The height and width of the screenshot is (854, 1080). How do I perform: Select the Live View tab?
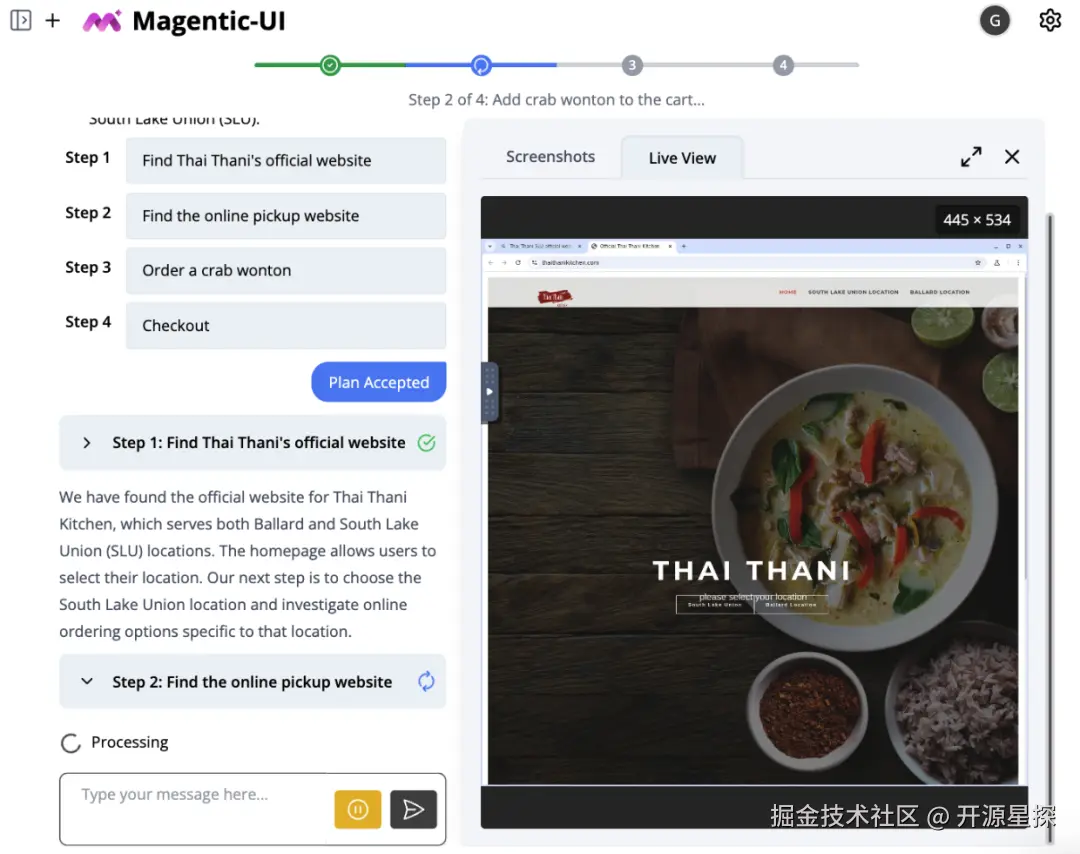tap(682, 158)
